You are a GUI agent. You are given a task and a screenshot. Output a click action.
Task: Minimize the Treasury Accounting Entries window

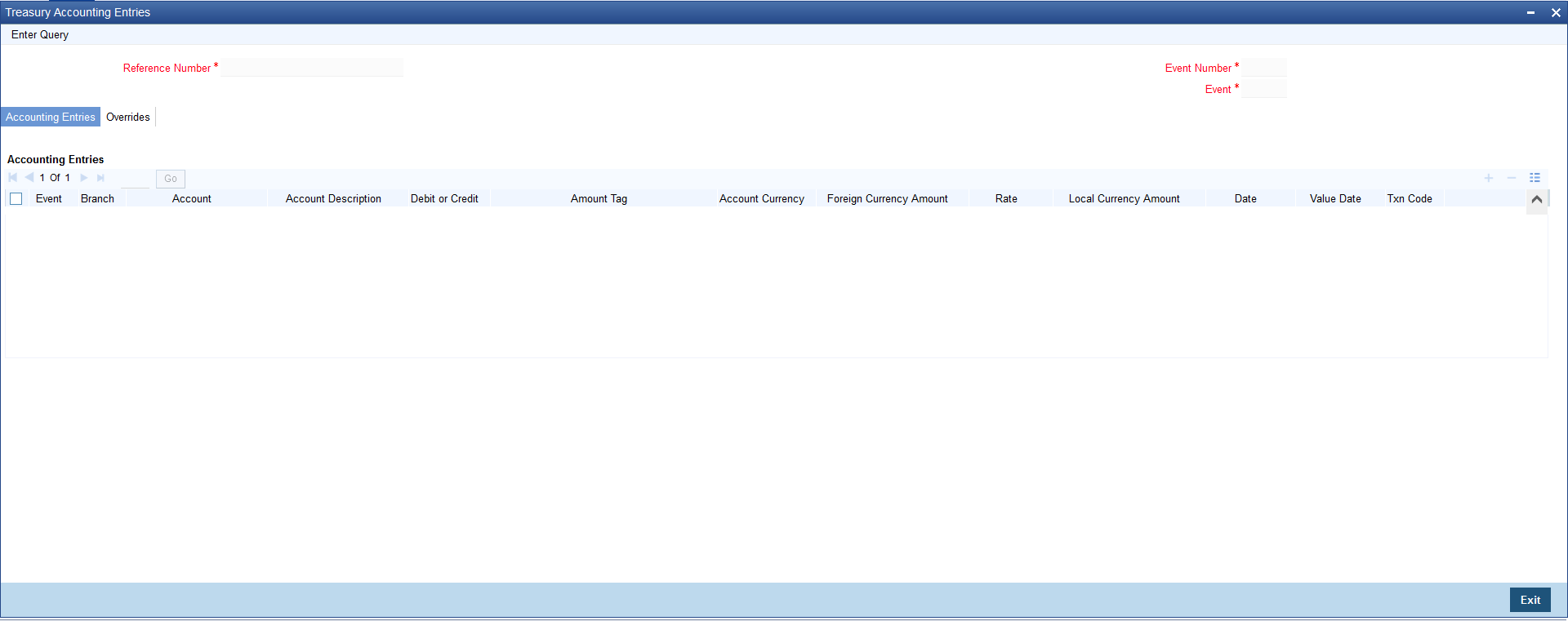pos(1530,12)
